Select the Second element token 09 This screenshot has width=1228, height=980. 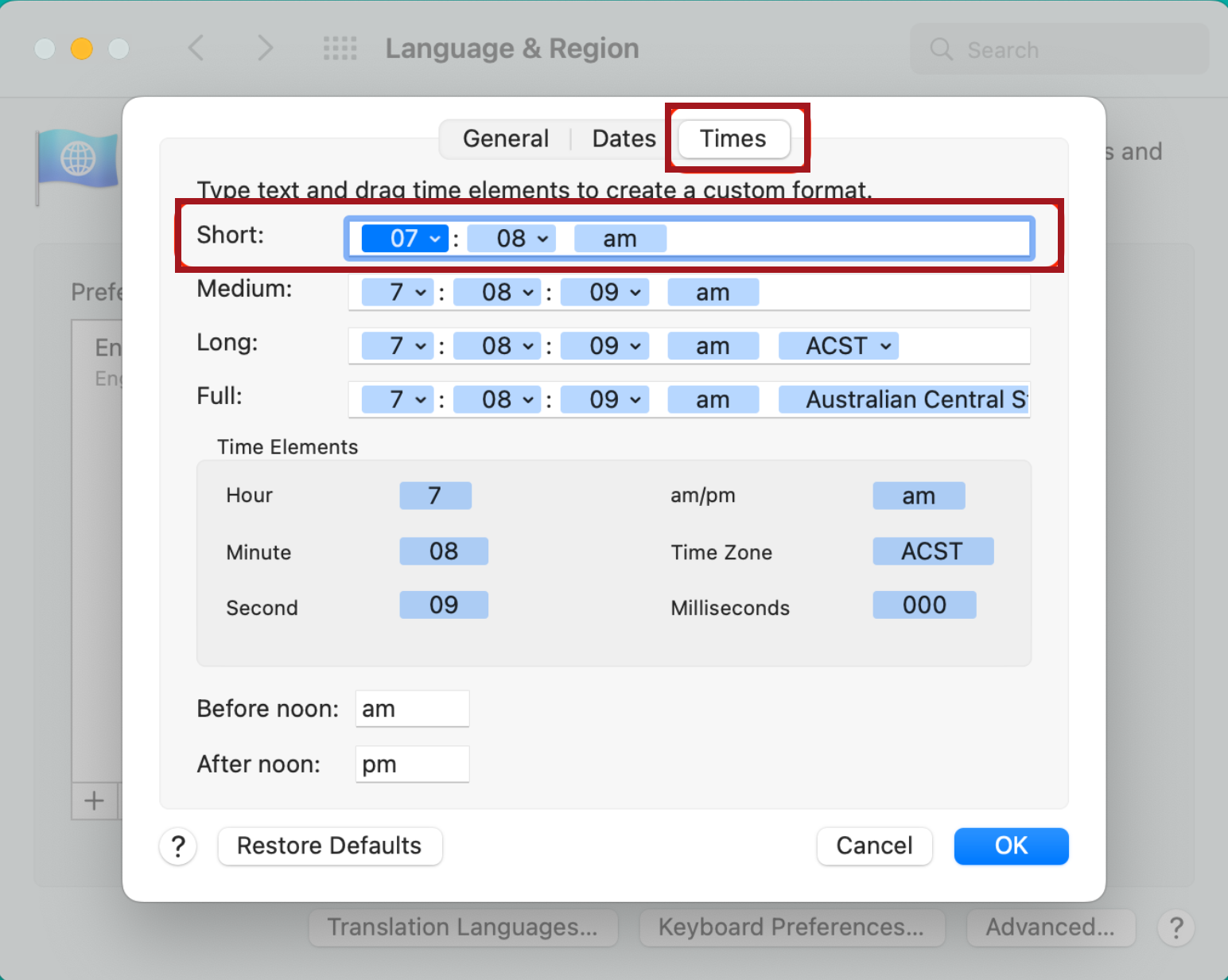tap(444, 605)
